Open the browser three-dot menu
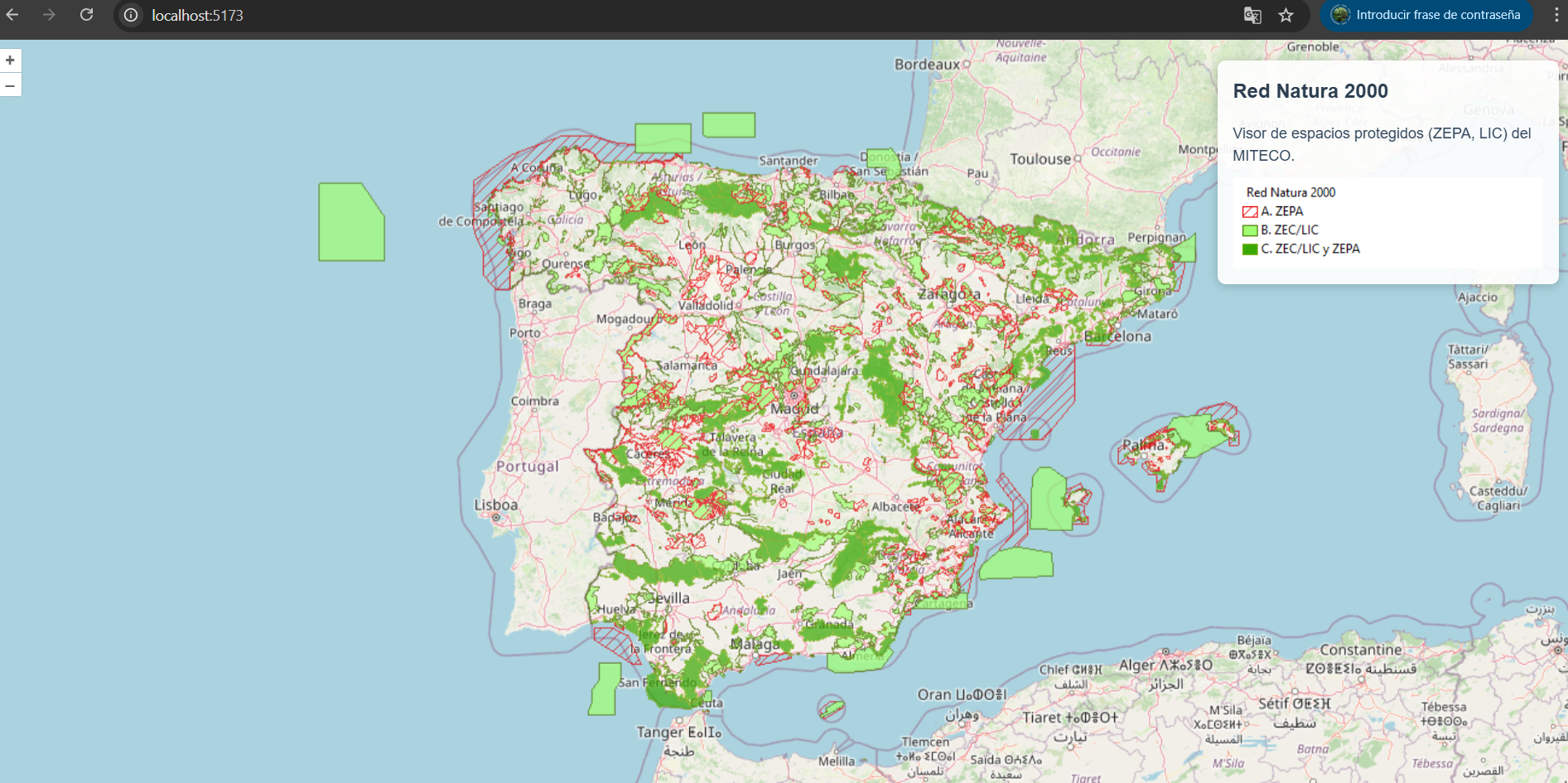The width and height of the screenshot is (1568, 783). 1556,15
